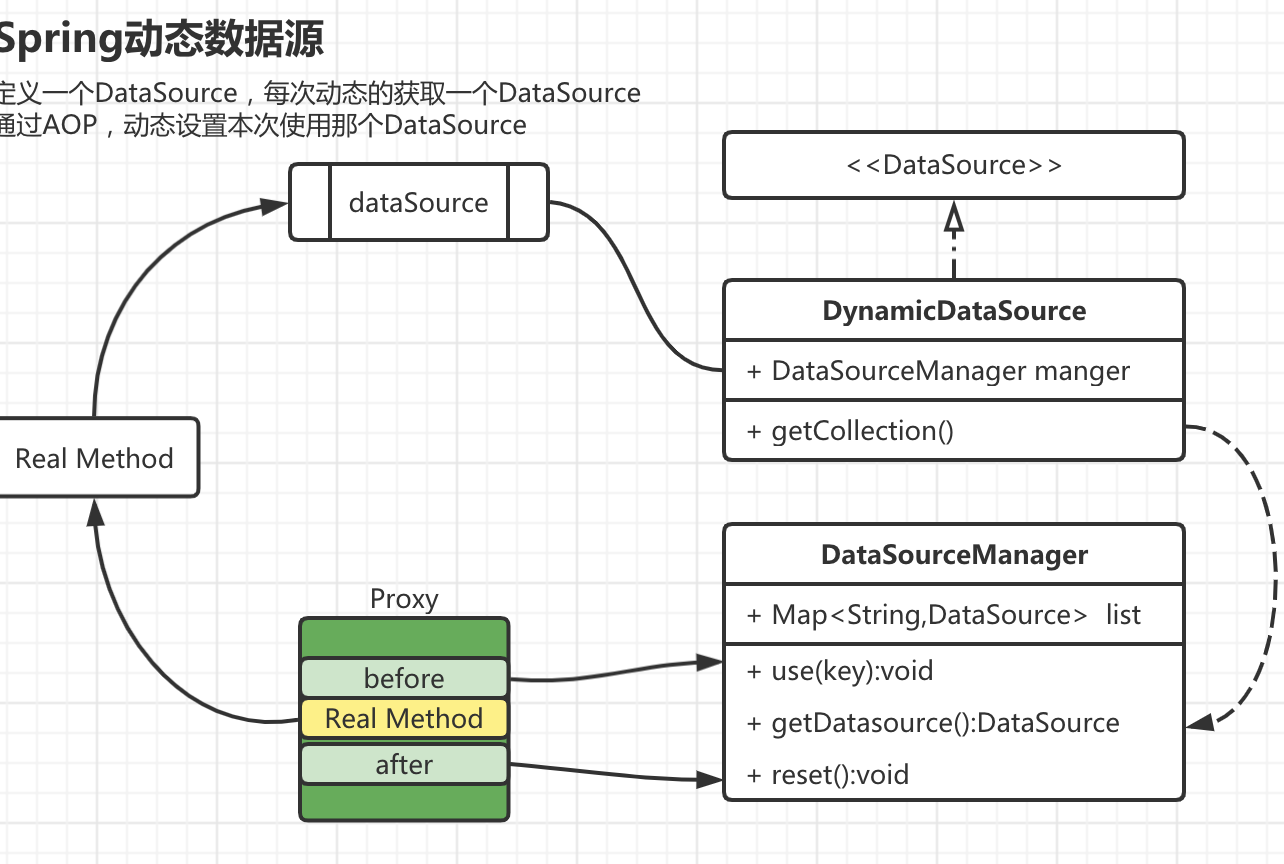Select the description line mentioning AOP

pos(262,125)
